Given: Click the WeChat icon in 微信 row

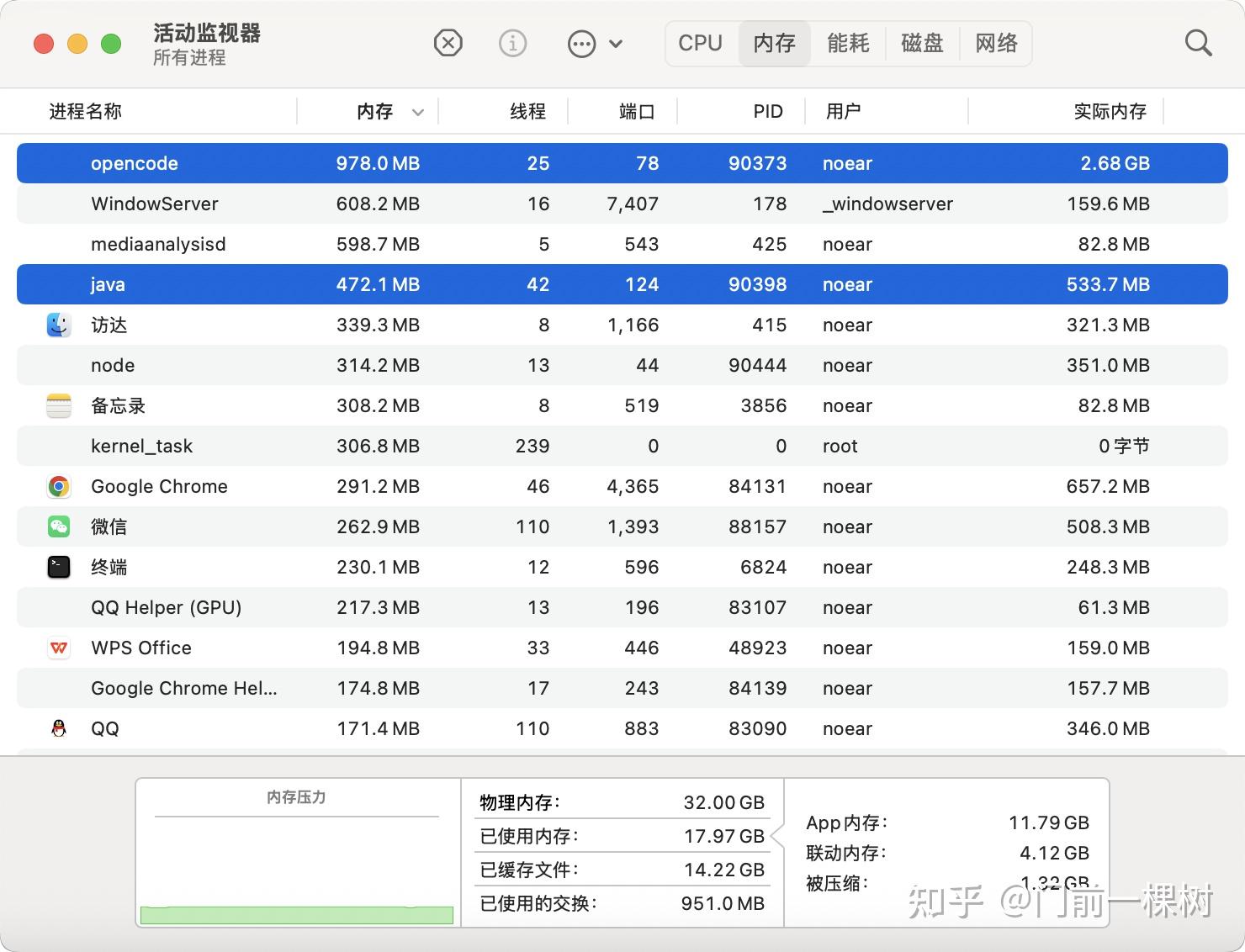Looking at the screenshot, I should pyautogui.click(x=59, y=526).
